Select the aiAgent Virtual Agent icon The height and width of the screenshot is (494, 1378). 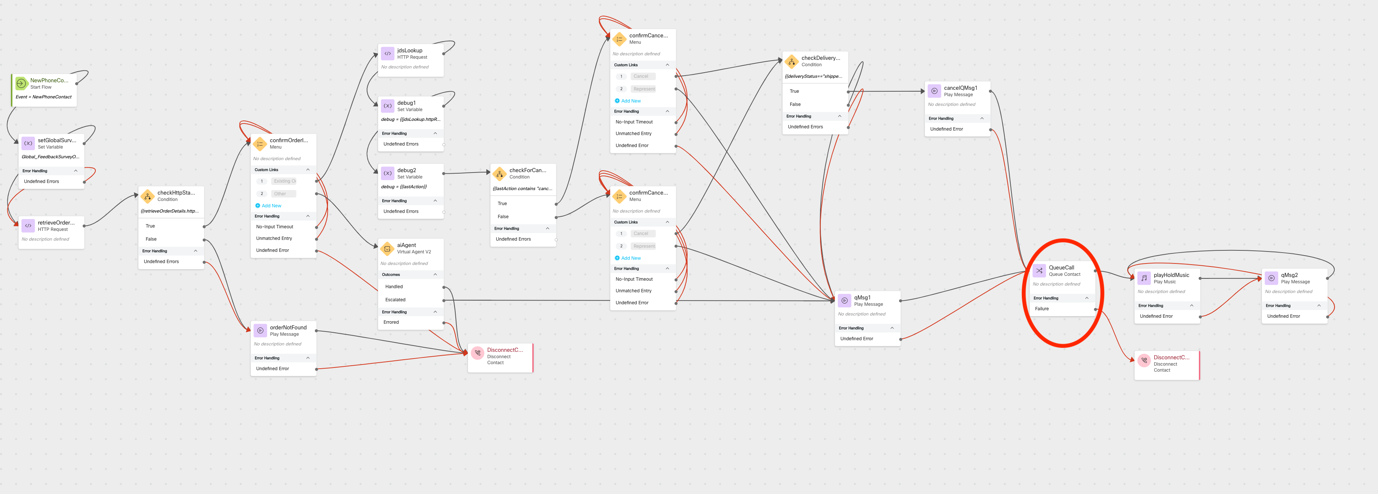387,248
